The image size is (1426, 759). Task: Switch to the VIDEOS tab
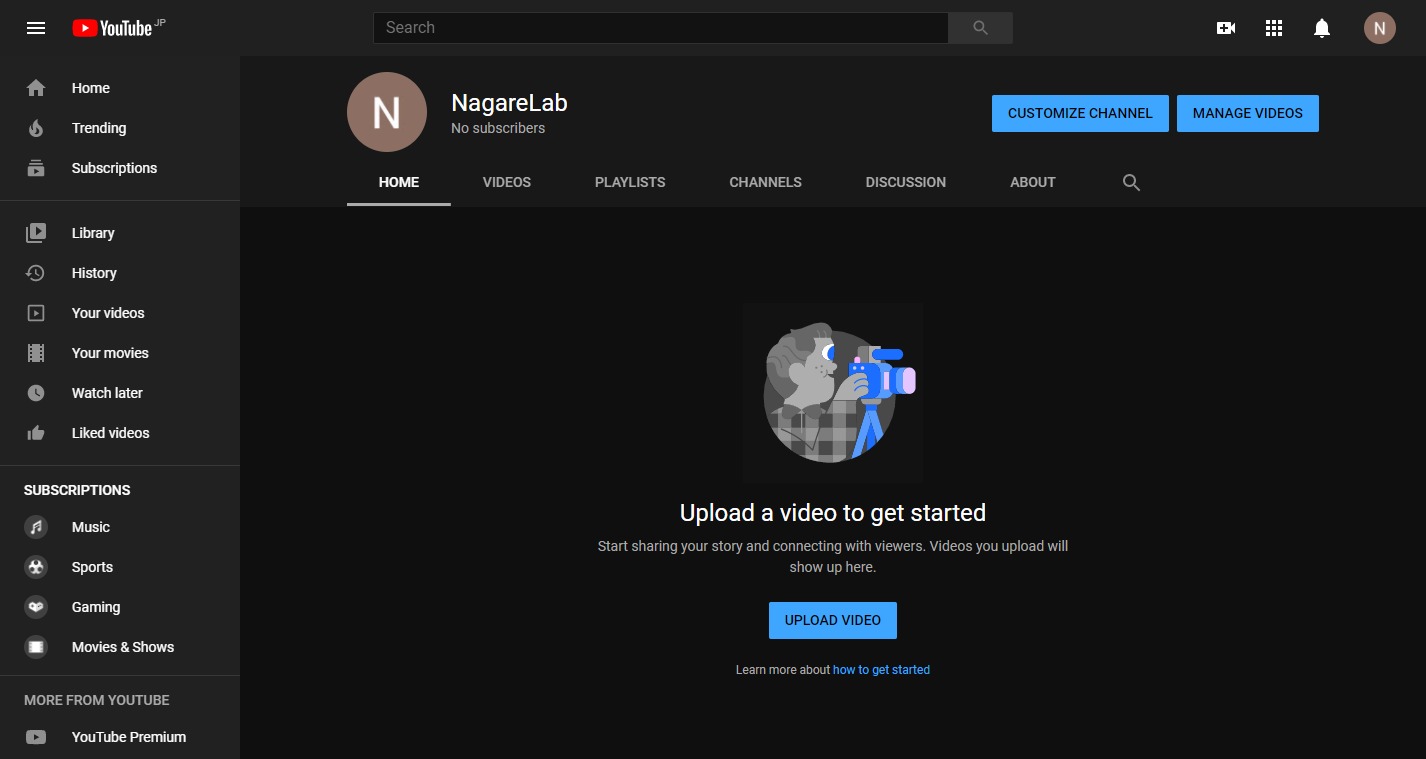click(x=507, y=182)
